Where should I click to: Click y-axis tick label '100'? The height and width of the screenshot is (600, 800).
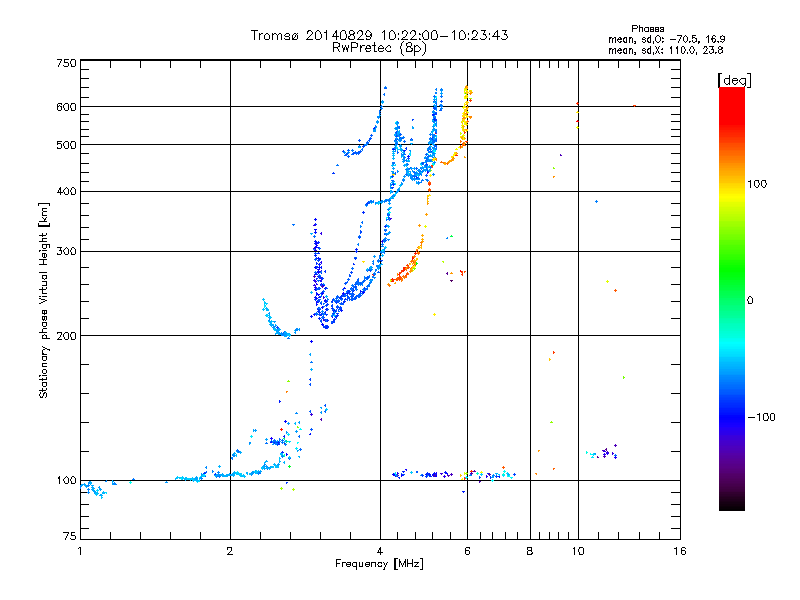[x=67, y=481]
